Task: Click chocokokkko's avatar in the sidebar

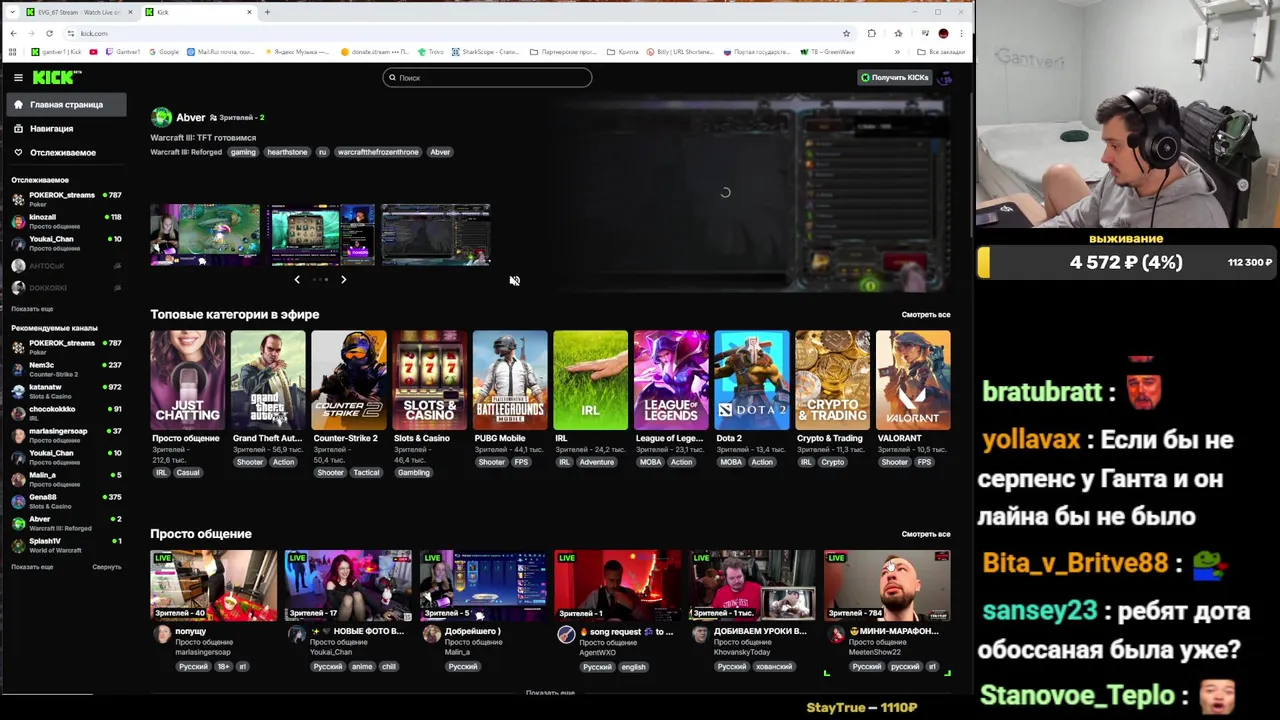Action: [18, 413]
